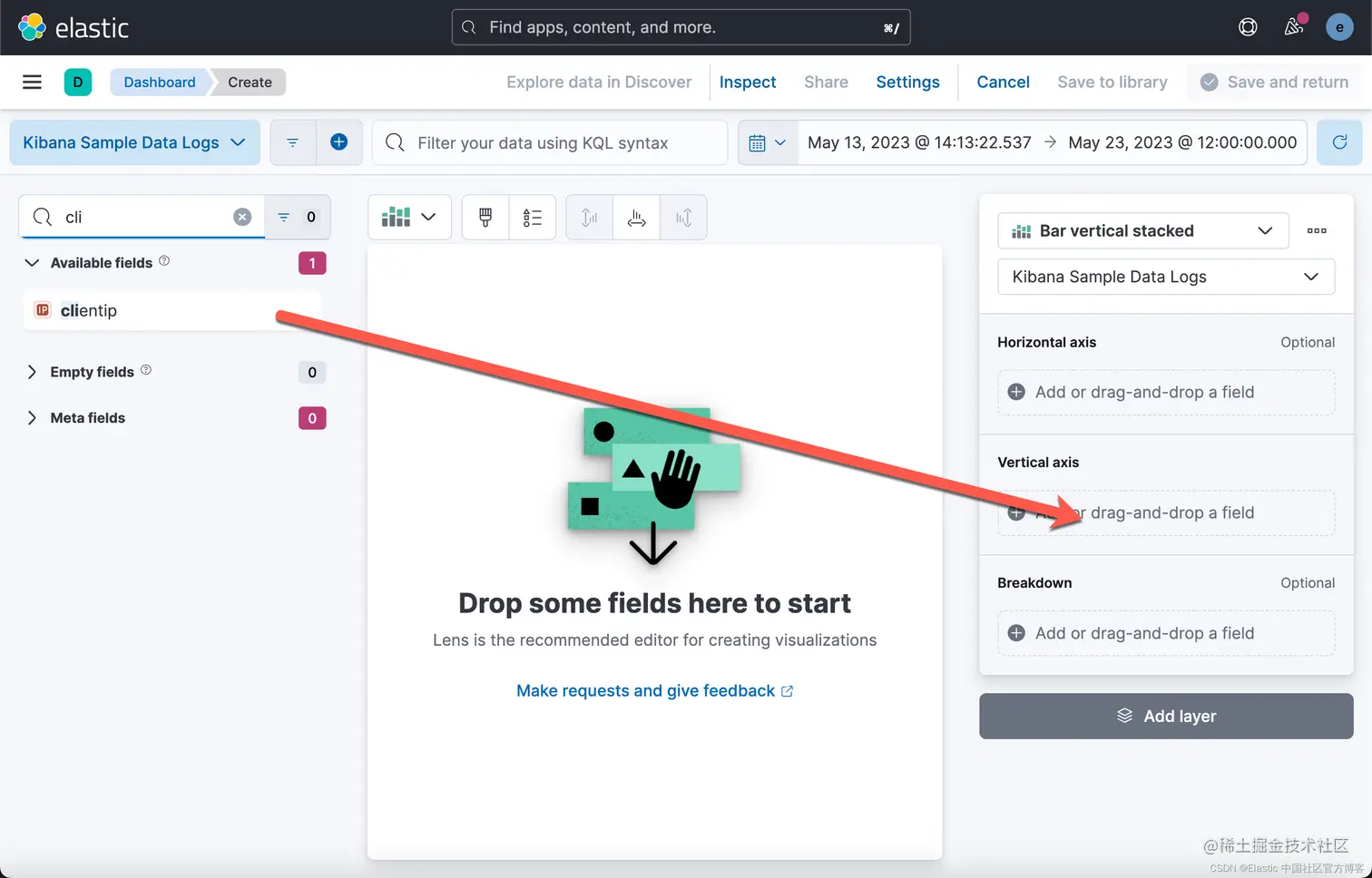Click plus icon in Horizontal axis

tap(1016, 392)
